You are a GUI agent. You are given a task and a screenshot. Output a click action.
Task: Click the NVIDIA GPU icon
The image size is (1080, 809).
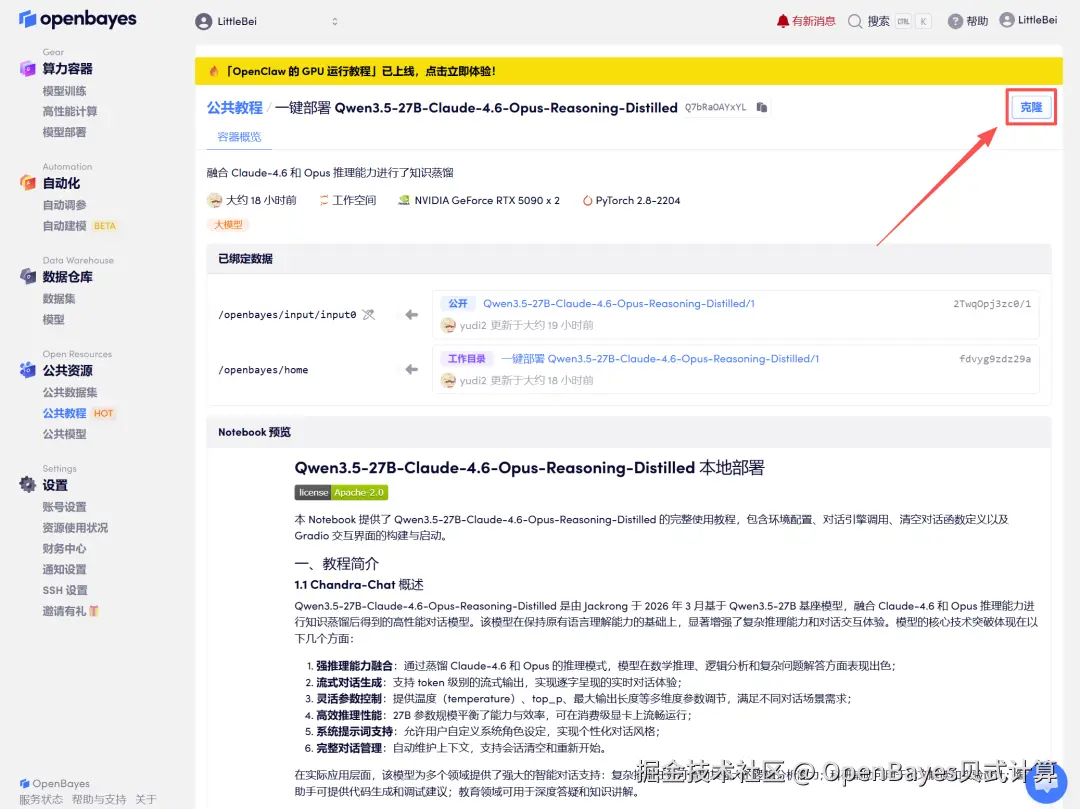[404, 200]
